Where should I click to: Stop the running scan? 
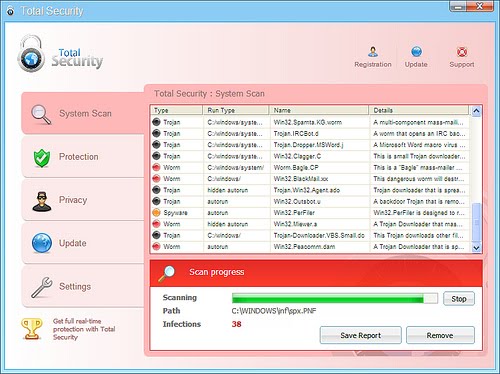(459, 299)
